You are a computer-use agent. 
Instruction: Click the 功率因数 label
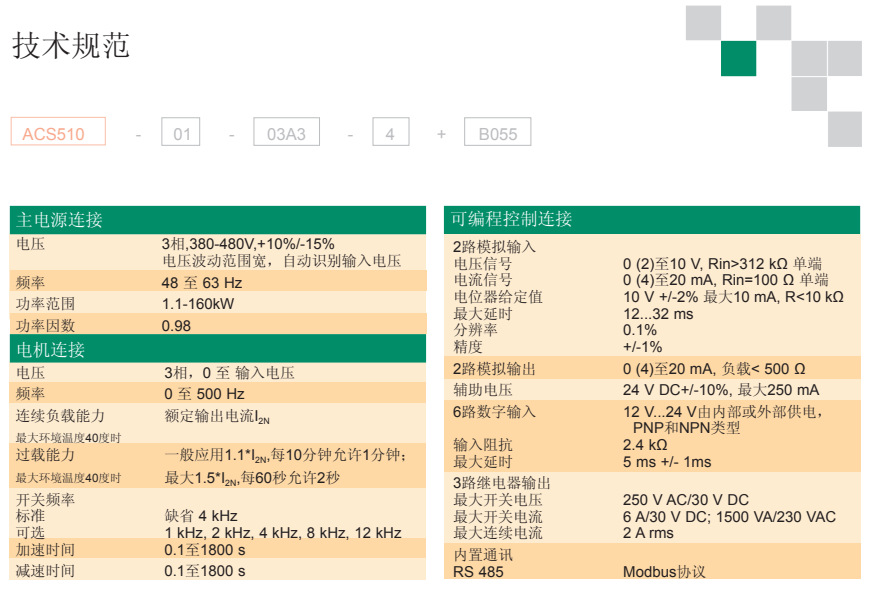(45, 326)
